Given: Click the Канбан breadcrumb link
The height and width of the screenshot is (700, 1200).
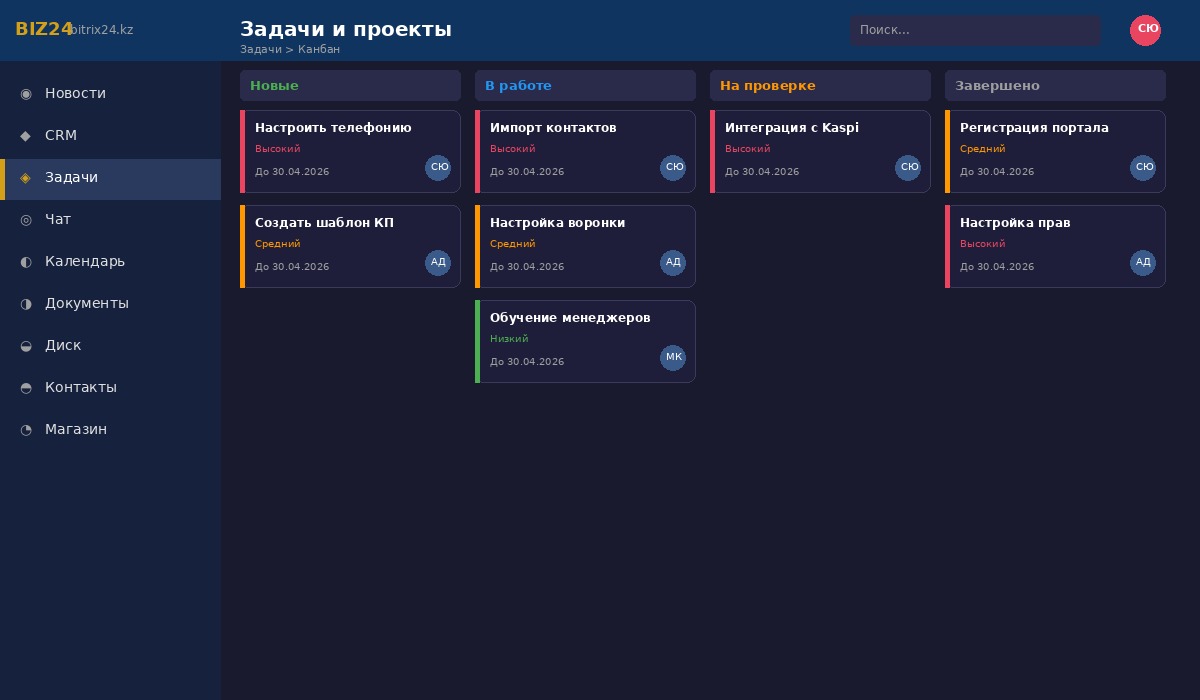Looking at the screenshot, I should point(319,49).
